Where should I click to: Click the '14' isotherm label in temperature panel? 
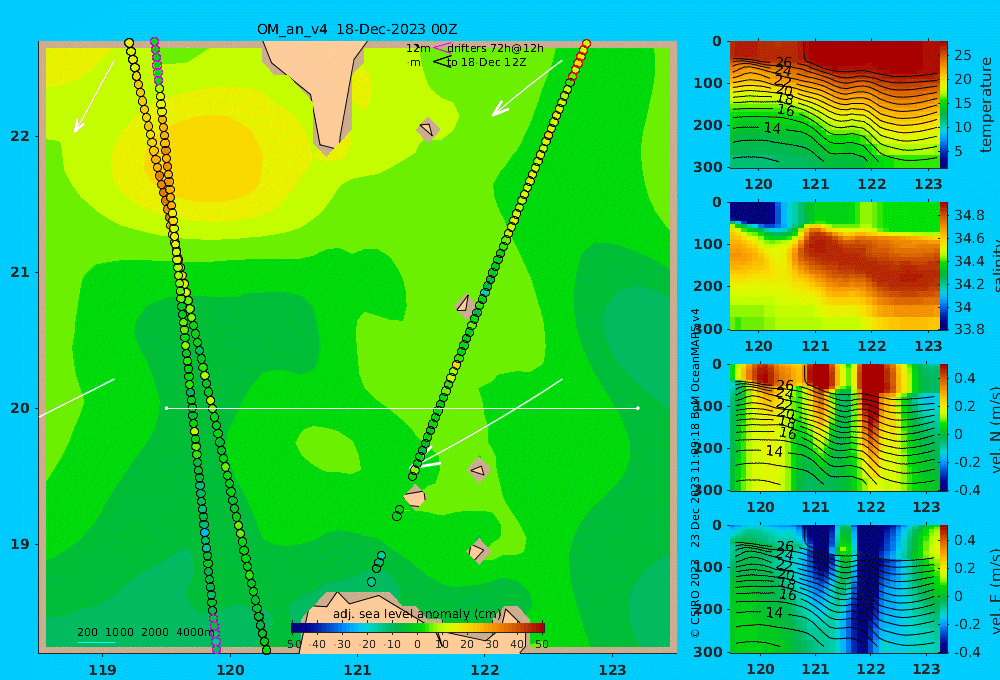tap(772, 128)
